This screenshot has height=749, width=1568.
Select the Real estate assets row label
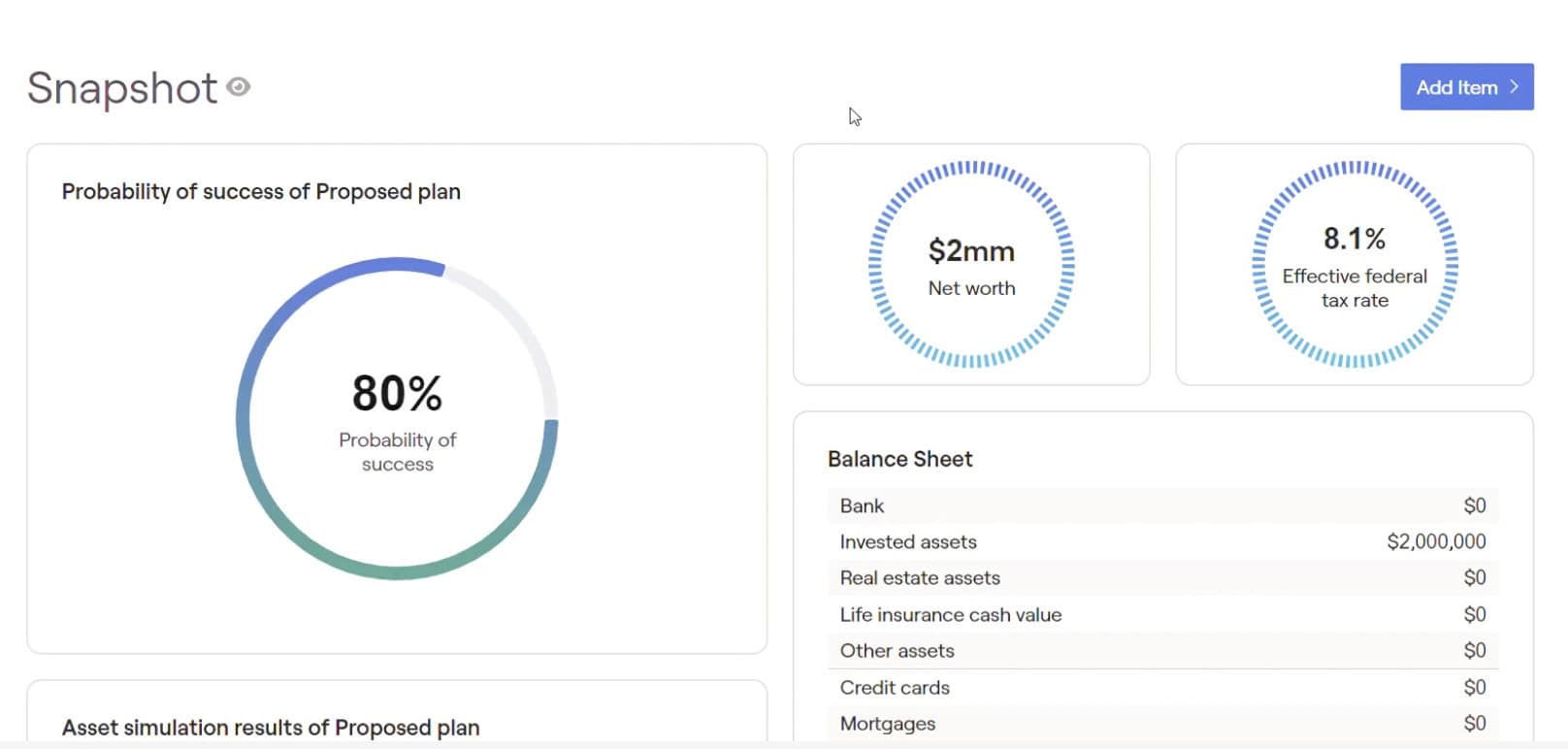tap(920, 577)
